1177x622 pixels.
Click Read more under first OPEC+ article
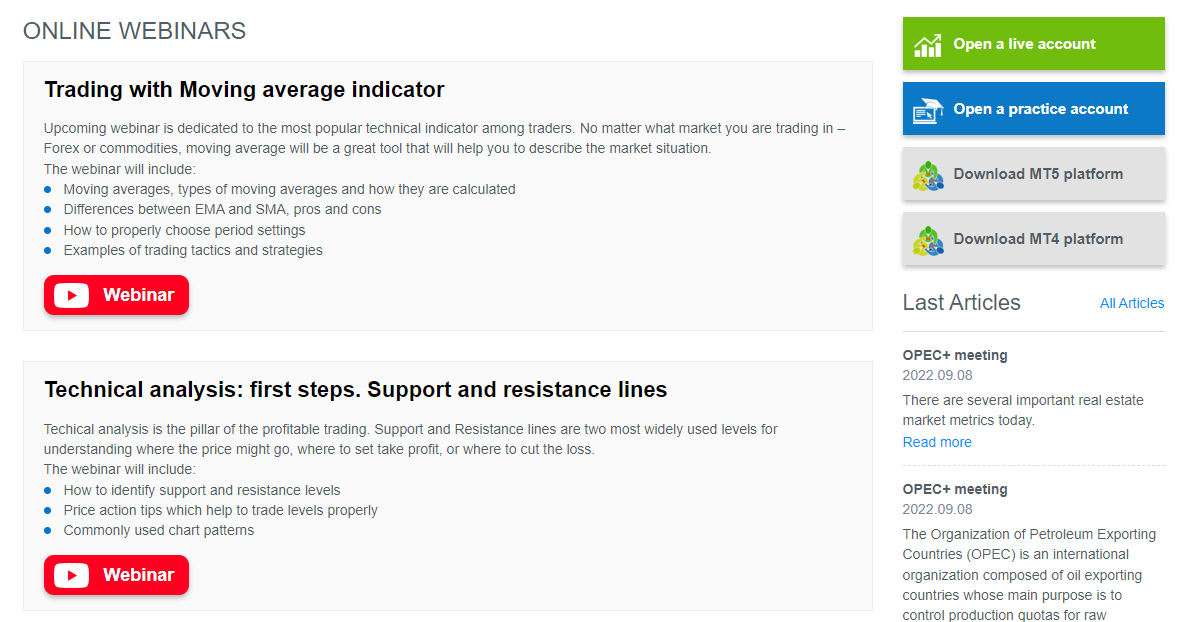click(x=937, y=442)
